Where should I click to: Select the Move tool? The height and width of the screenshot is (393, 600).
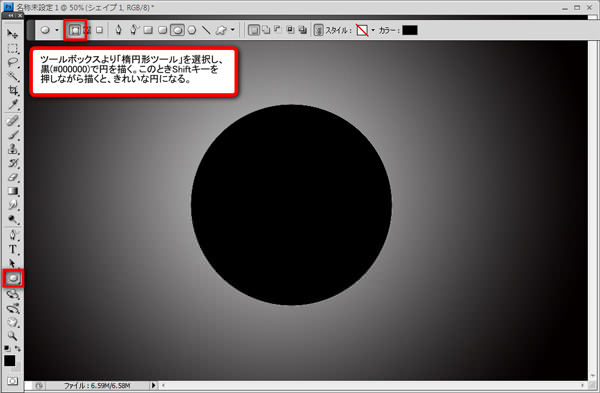coord(13,34)
